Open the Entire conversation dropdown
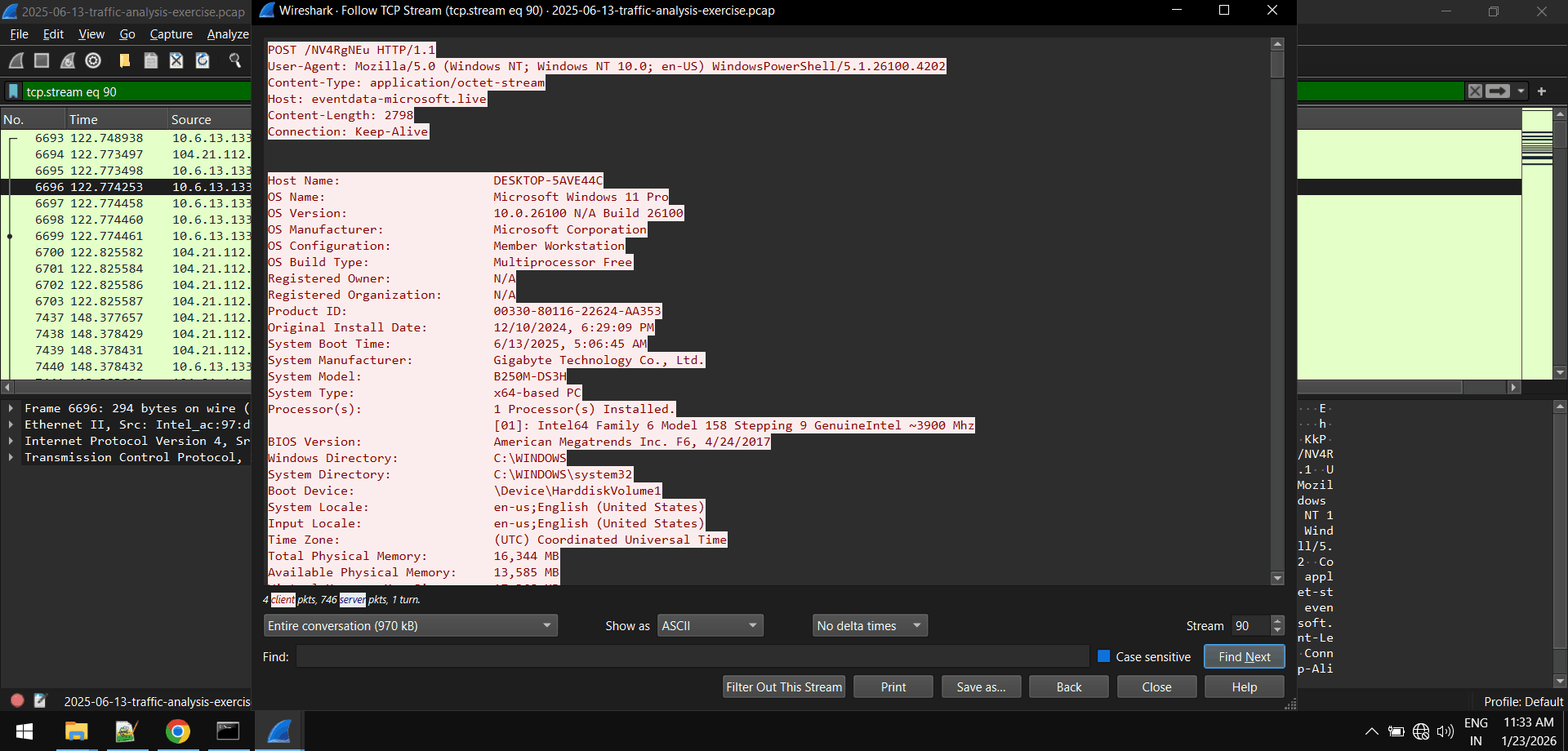The image size is (1568, 751). point(410,626)
